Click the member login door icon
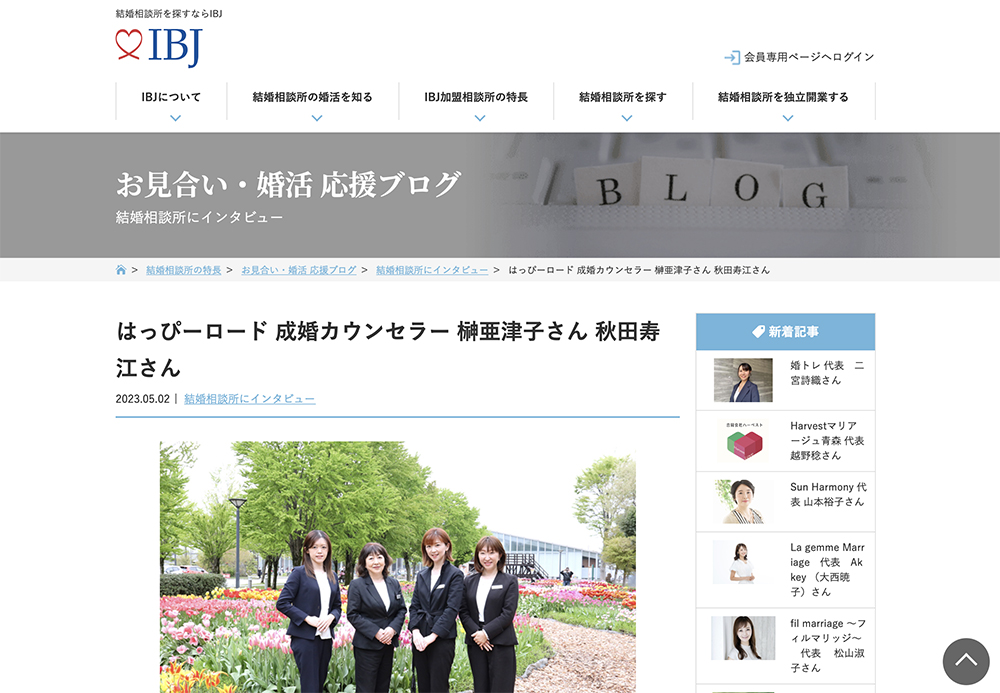The width and height of the screenshot is (1000, 693). click(732, 57)
